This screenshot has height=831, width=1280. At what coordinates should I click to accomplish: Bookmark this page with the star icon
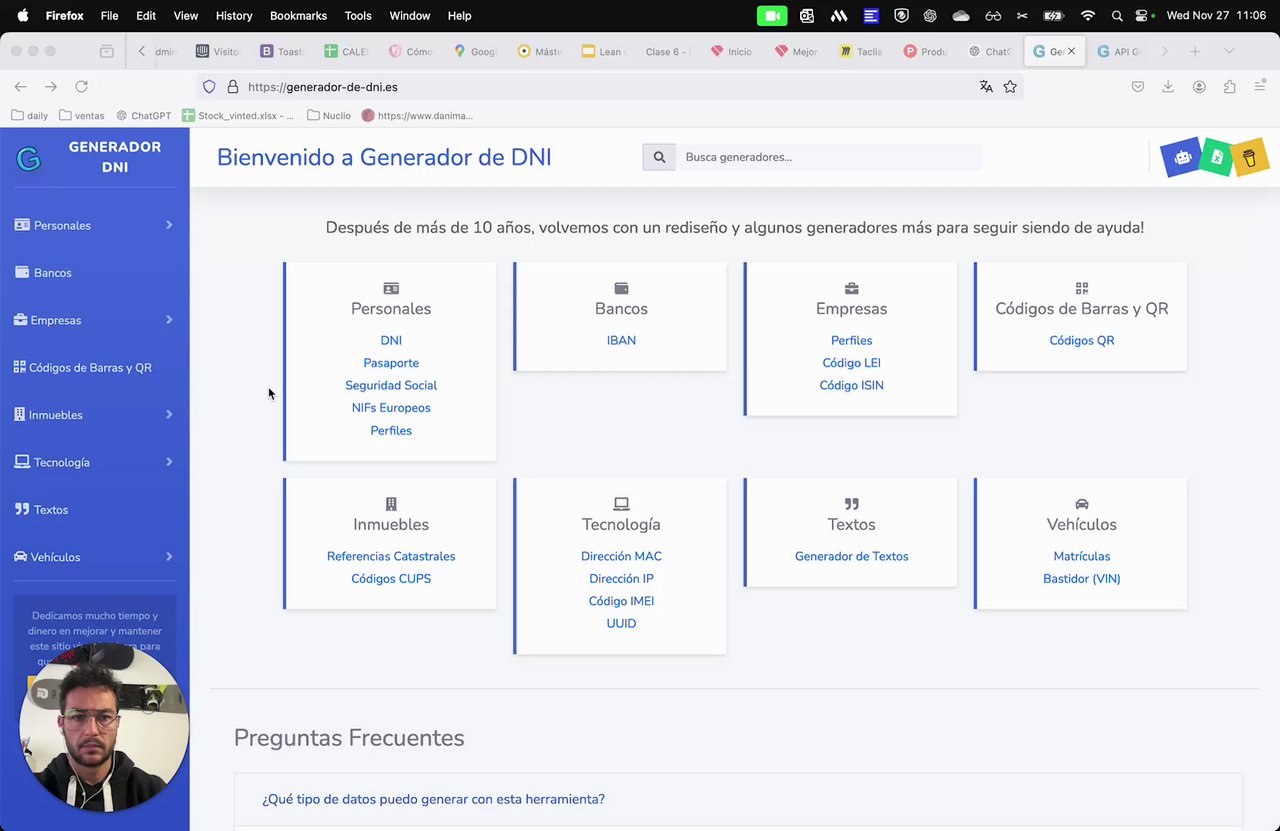pyautogui.click(x=1010, y=87)
